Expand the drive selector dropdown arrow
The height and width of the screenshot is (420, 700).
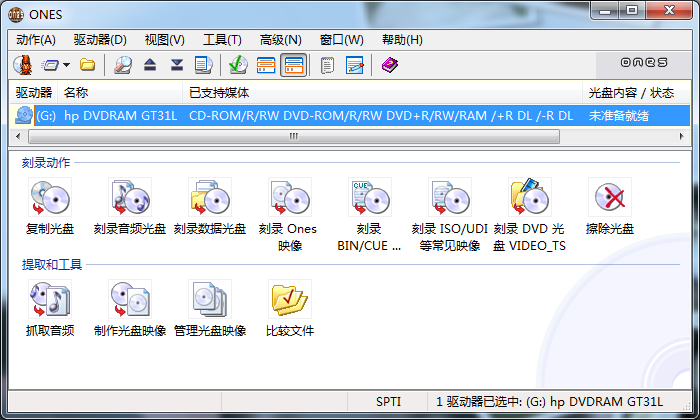click(67, 65)
